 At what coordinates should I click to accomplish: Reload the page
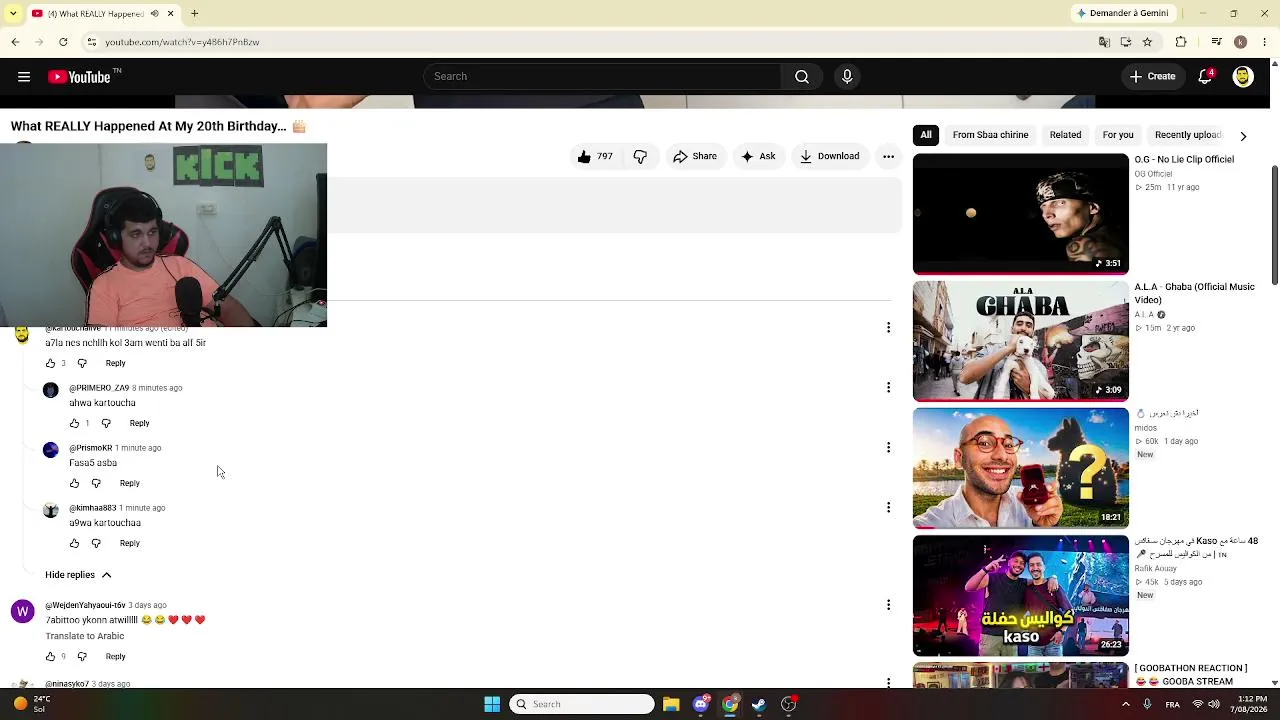[63, 42]
